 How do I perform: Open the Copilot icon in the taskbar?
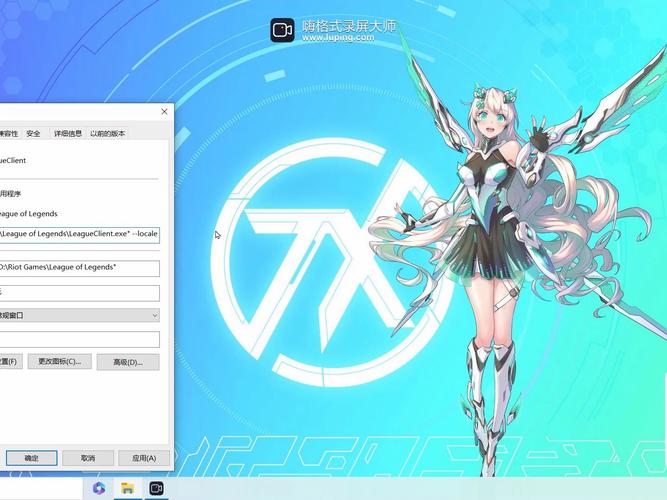pos(99,488)
